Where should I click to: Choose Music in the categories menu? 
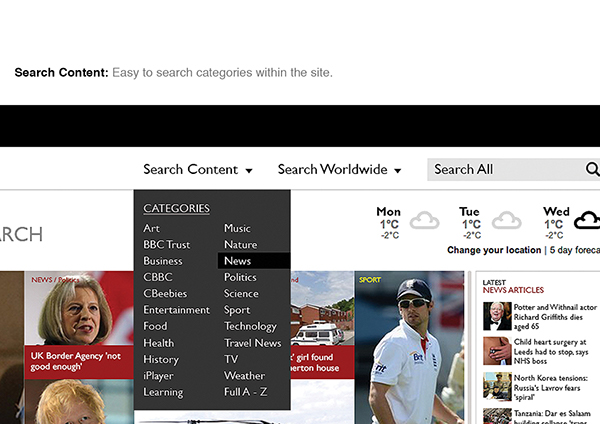tap(237, 228)
